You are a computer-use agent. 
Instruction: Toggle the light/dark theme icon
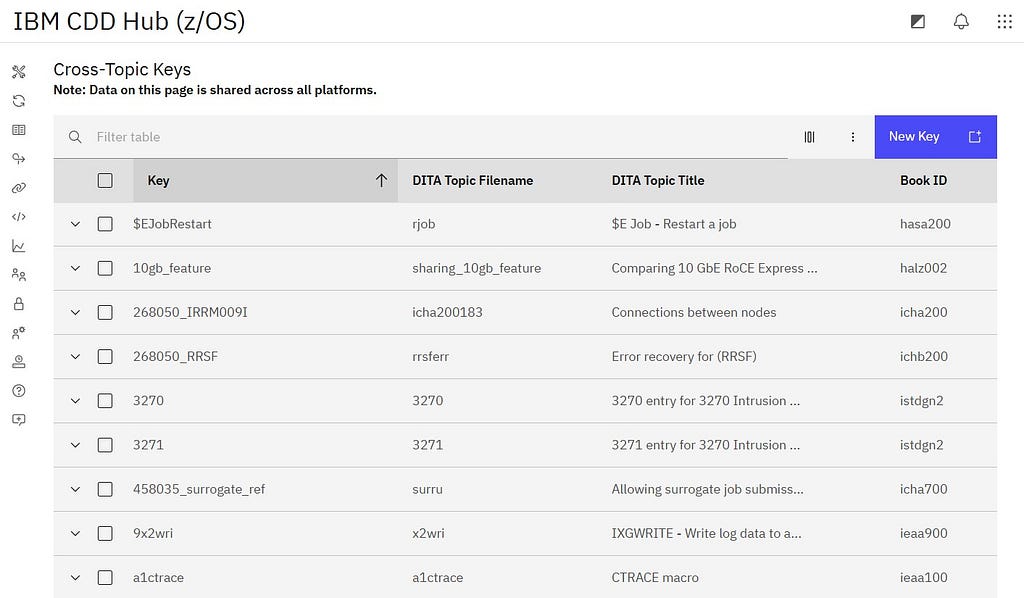918,21
